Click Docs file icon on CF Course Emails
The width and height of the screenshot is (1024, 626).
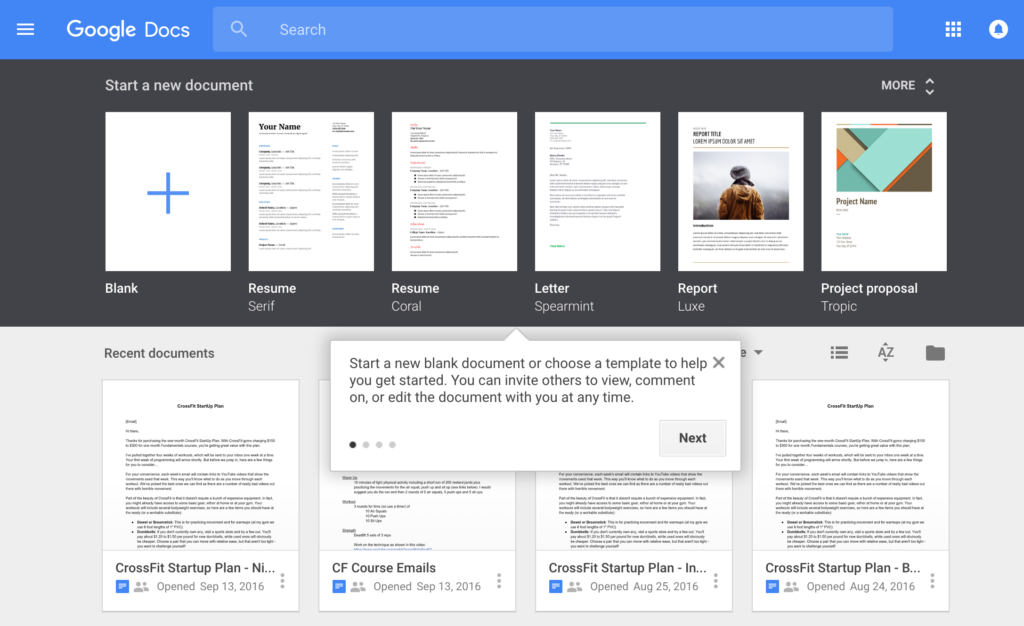click(x=339, y=586)
